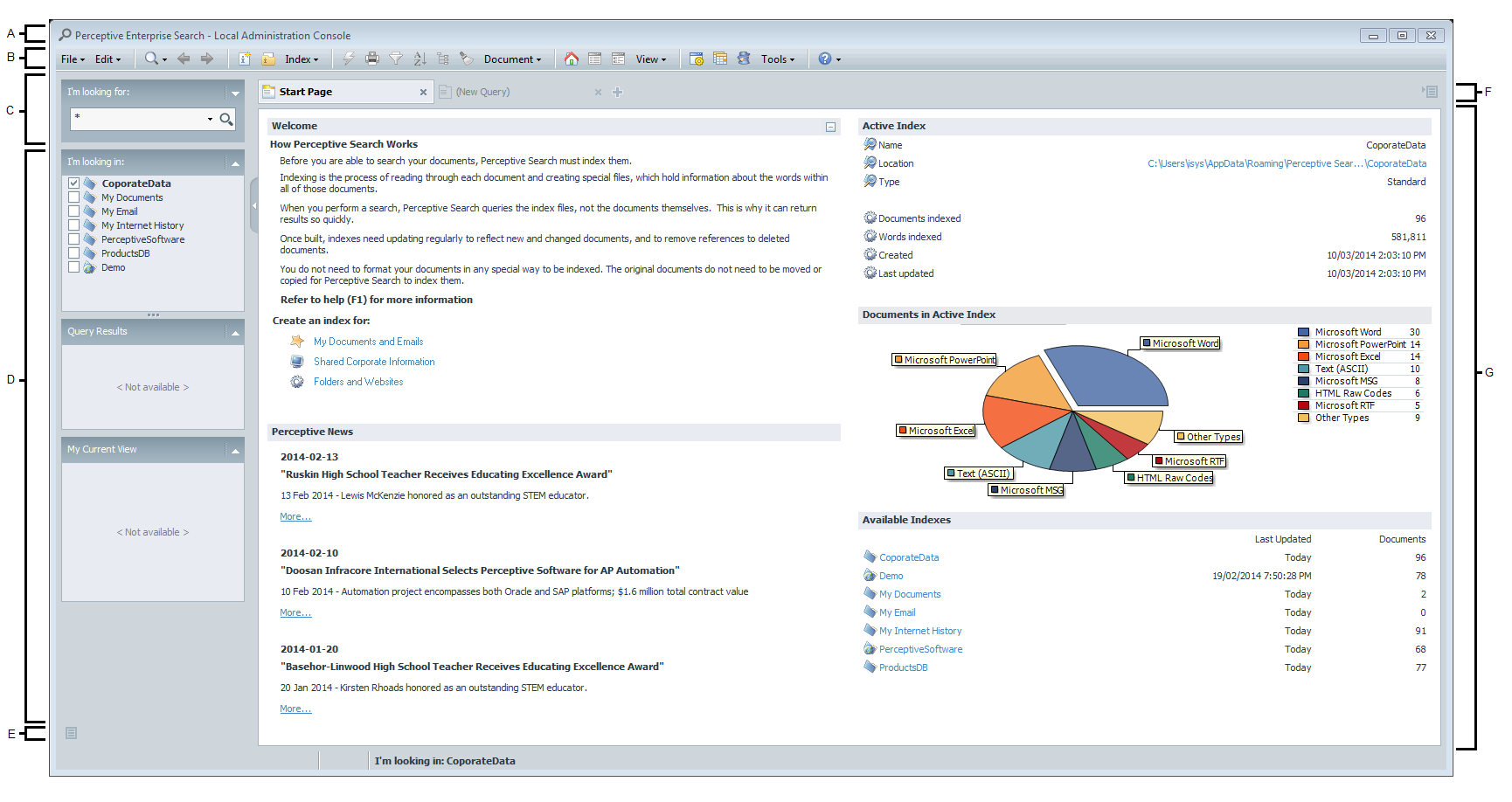Click the tree hierarchy toolbar icon
Image resolution: width=1512 pixels, height=802 pixels.
(443, 59)
